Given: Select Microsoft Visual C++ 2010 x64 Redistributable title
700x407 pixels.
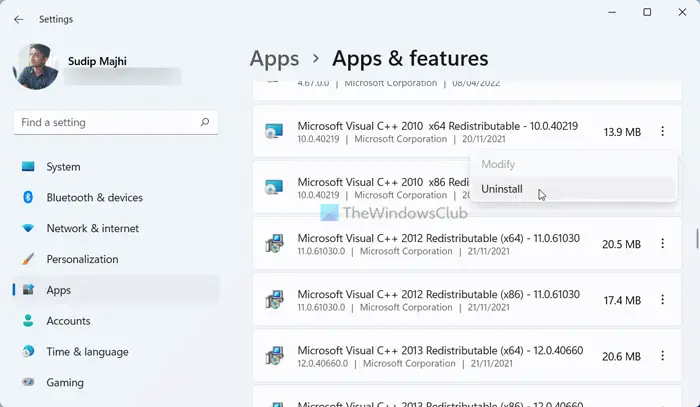Looking at the screenshot, I should pyautogui.click(x=438, y=126).
